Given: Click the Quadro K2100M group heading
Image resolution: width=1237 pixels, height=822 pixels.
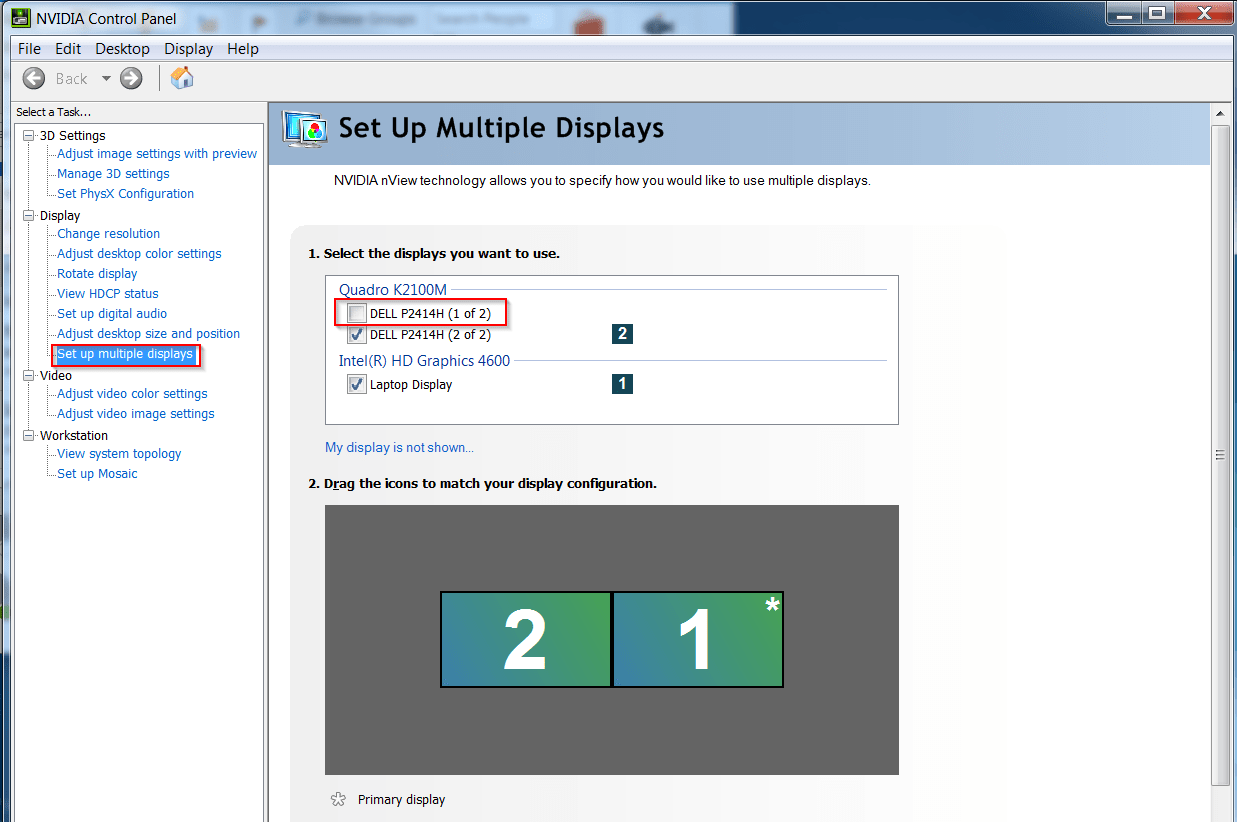Looking at the screenshot, I should (393, 290).
